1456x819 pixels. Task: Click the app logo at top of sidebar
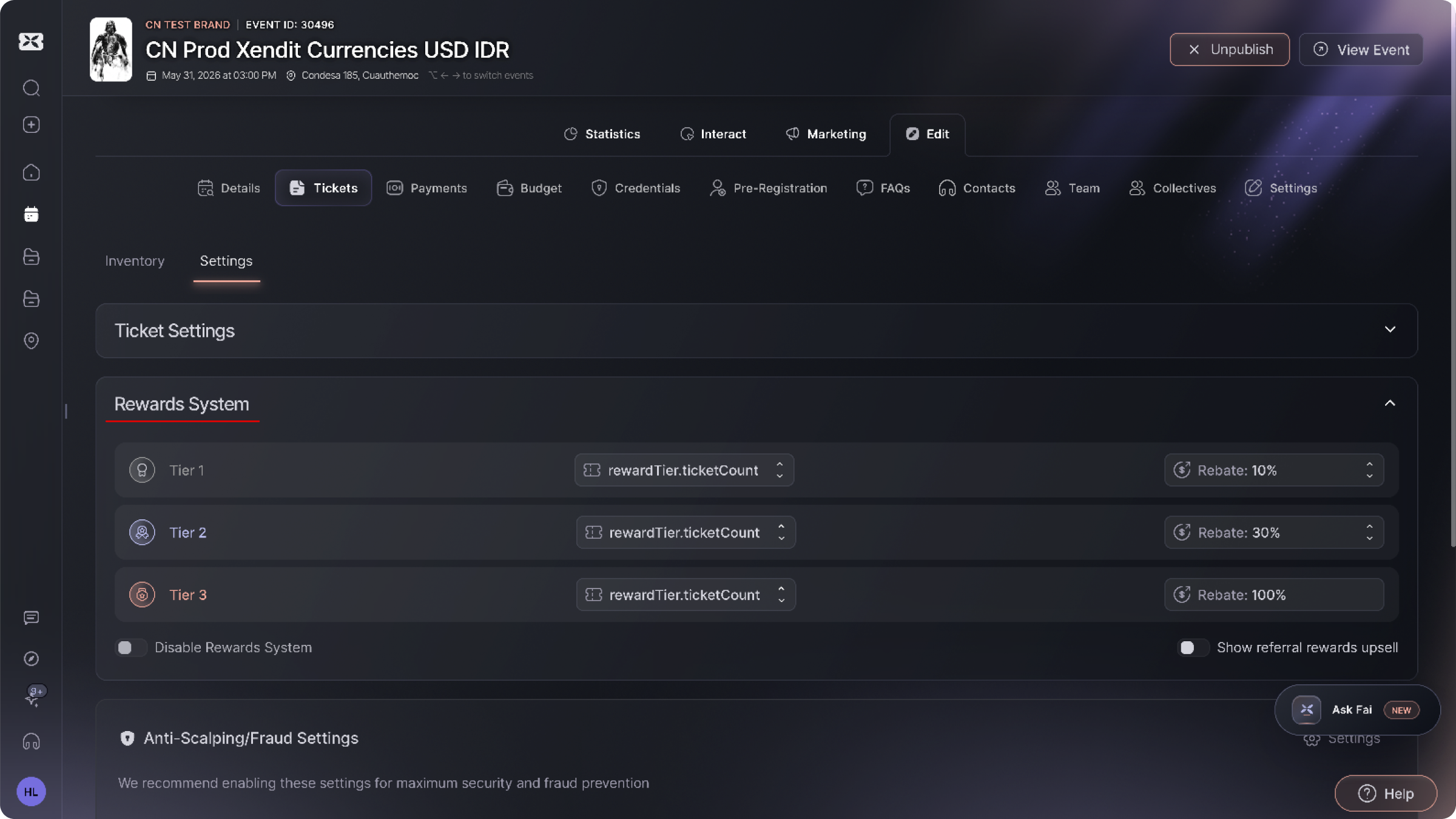31,41
